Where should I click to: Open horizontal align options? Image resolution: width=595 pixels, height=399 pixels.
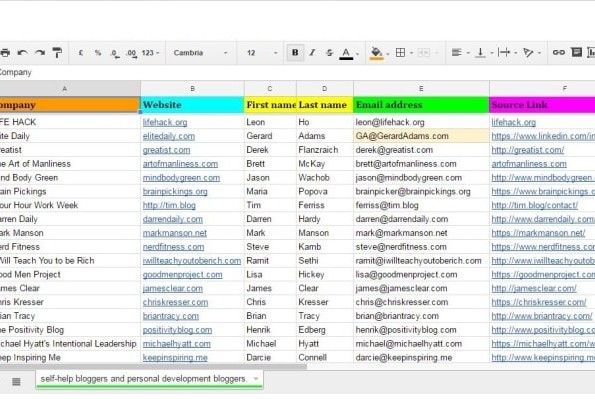[x=456, y=53]
